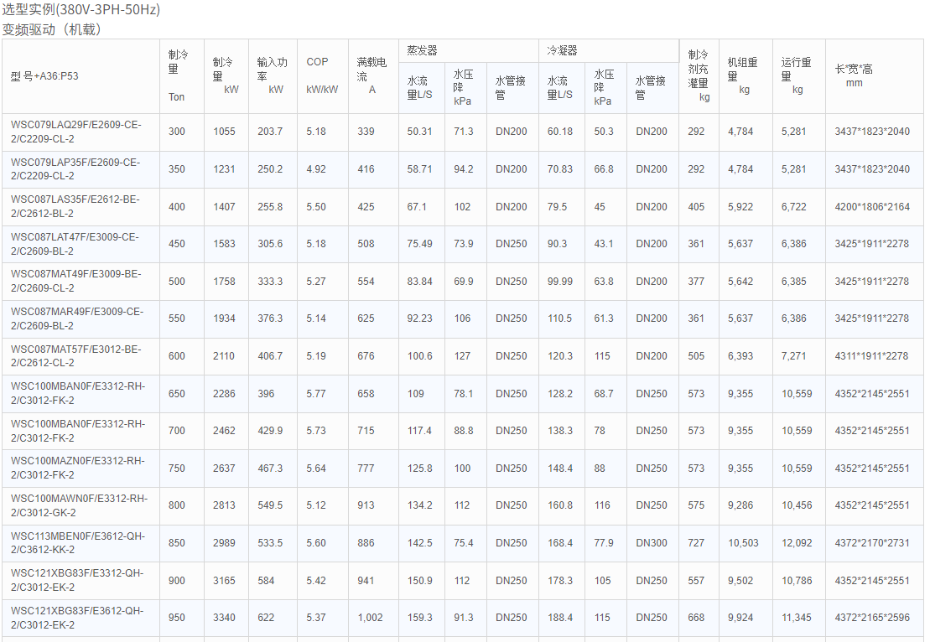Select the 输入功率 column header
This screenshot has width=930, height=642.
pos(271,75)
